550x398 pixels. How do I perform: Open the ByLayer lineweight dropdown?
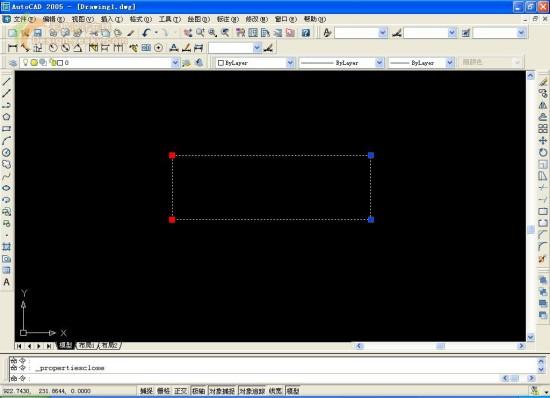450,63
